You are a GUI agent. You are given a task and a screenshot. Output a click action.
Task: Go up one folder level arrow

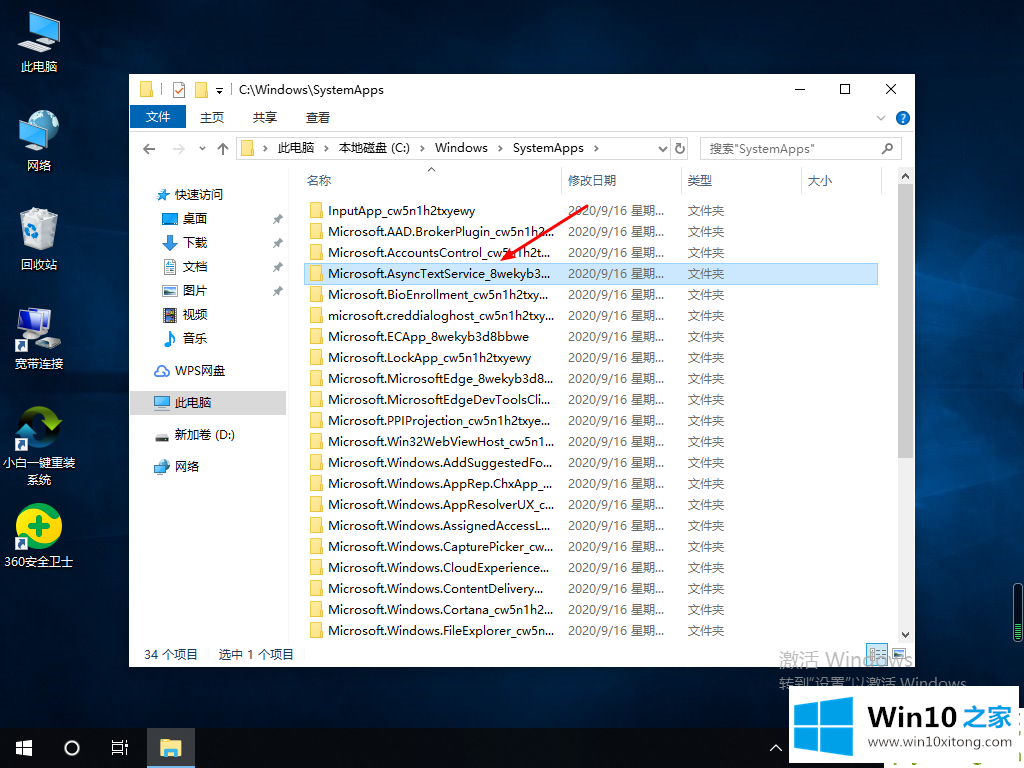pos(223,149)
